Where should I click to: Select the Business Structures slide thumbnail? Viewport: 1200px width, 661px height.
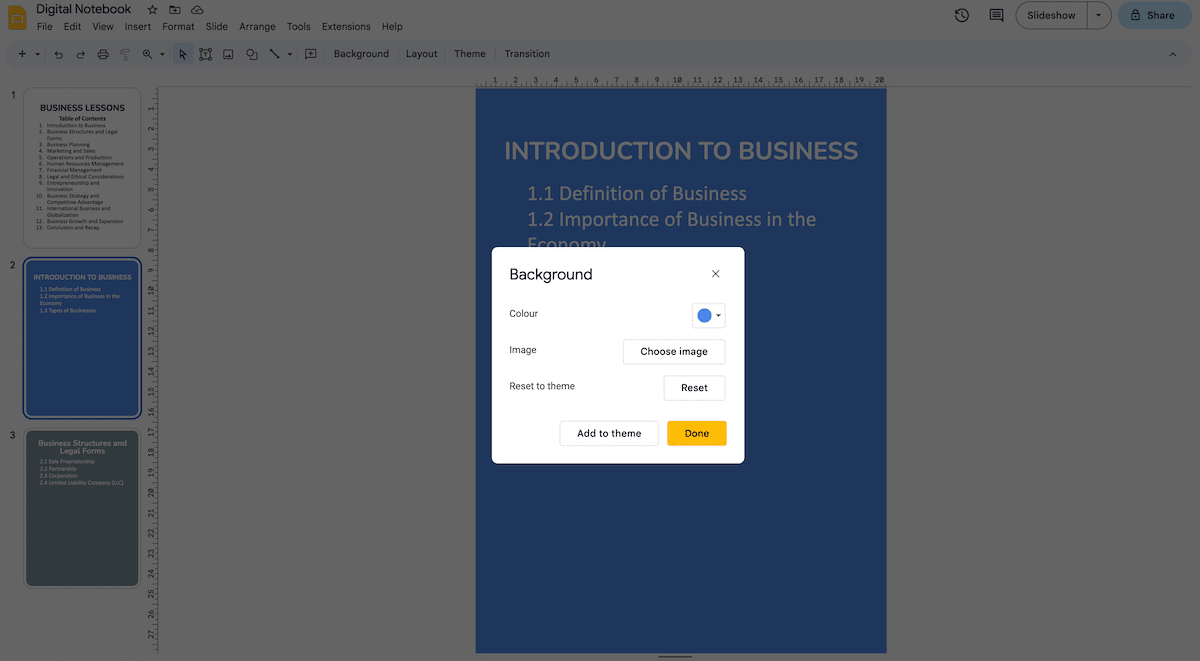(82, 508)
